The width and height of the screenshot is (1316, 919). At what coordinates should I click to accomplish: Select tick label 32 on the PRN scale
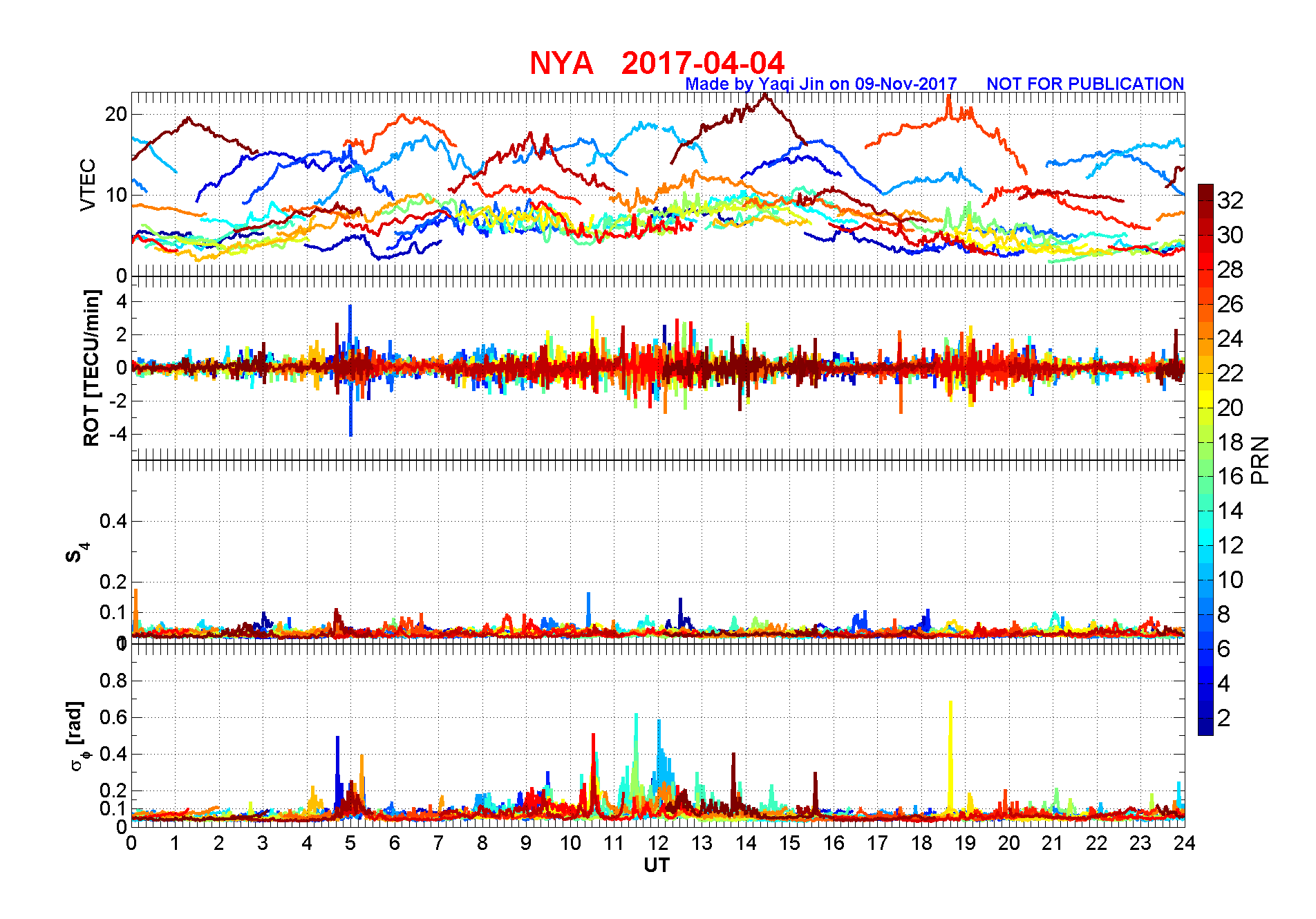point(1230,200)
